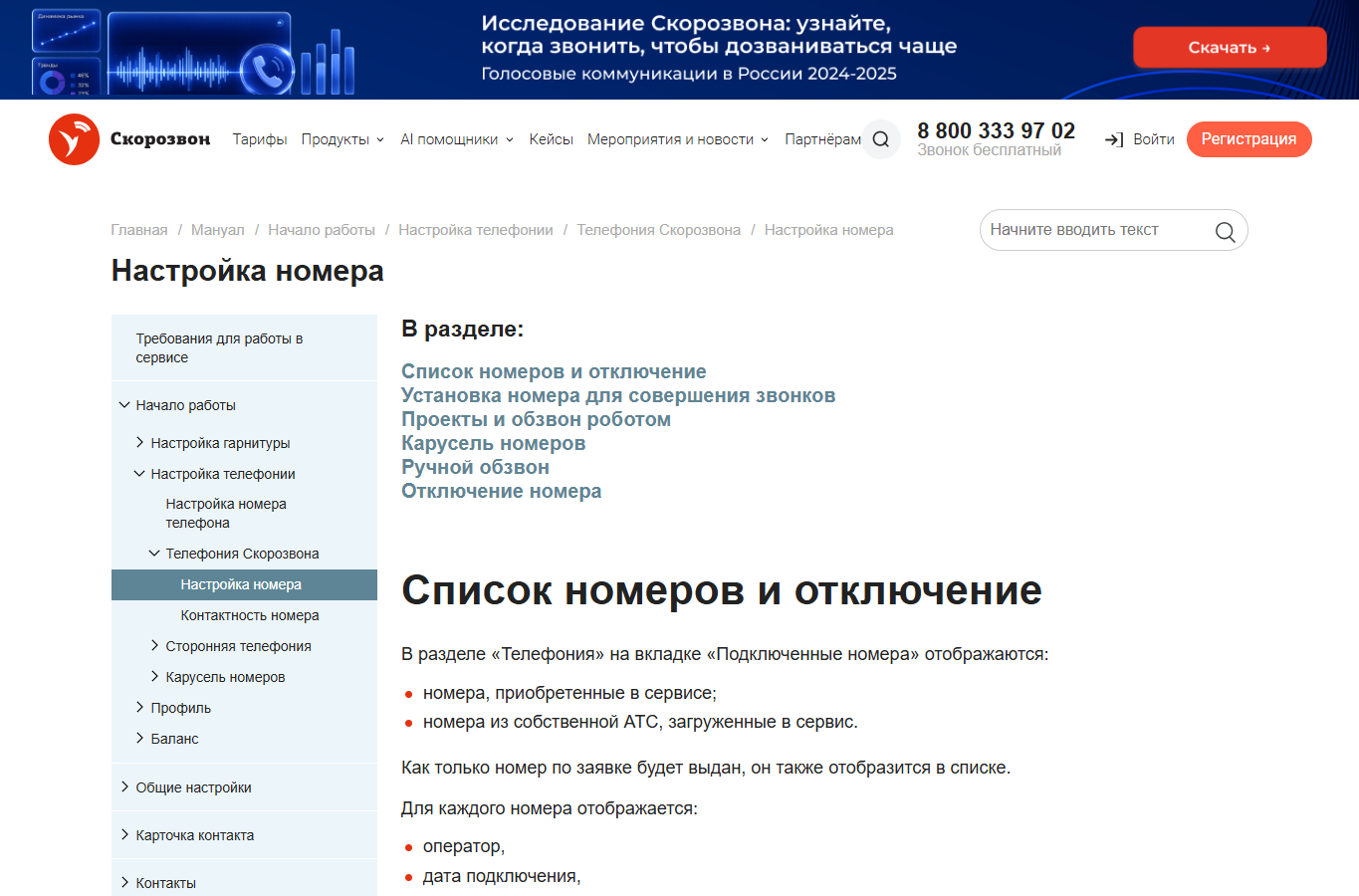Image resolution: width=1359 pixels, height=896 pixels.
Task: Open the Войти login link
Action: [1154, 139]
